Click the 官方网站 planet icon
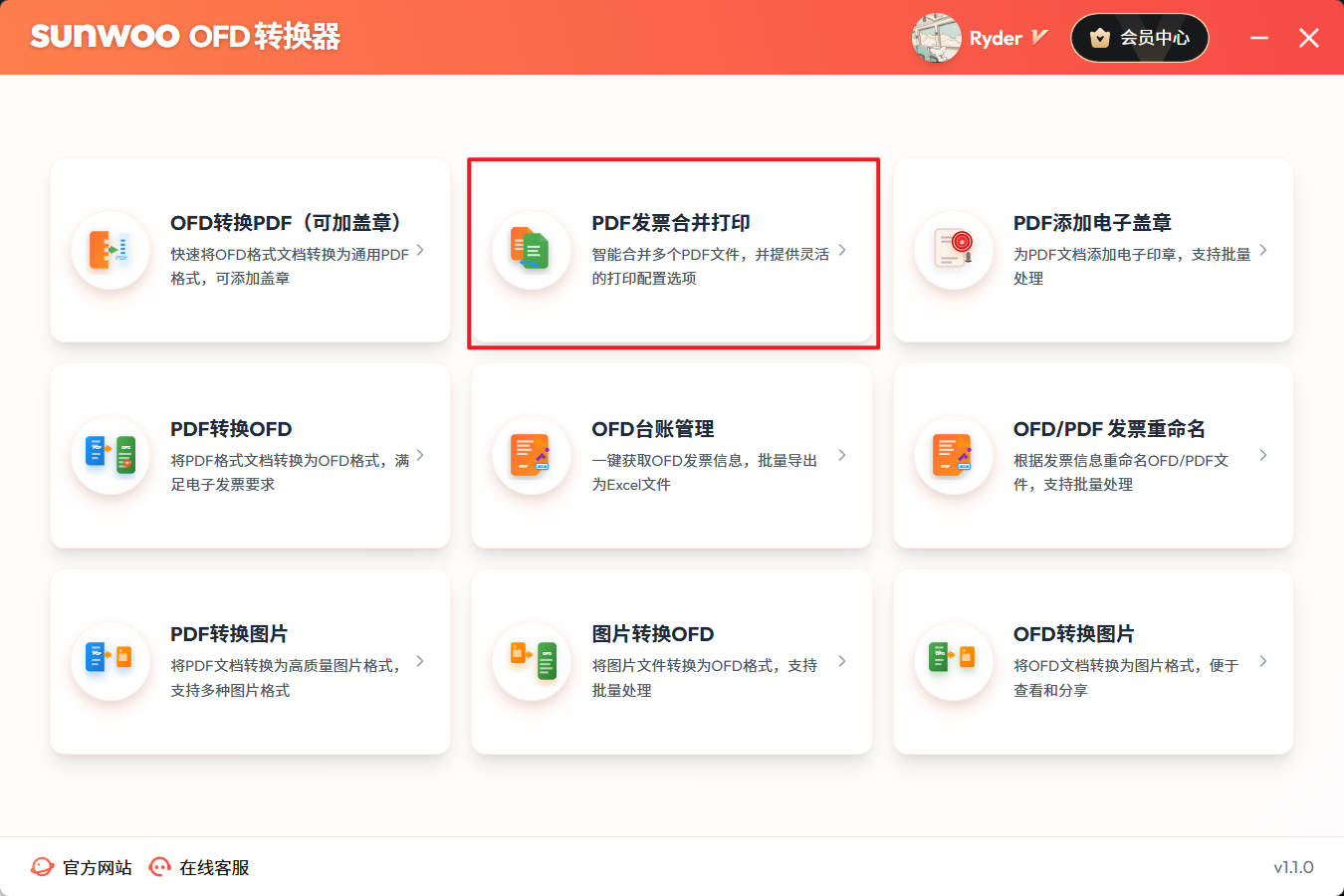The width and height of the screenshot is (1344, 896). tap(43, 867)
